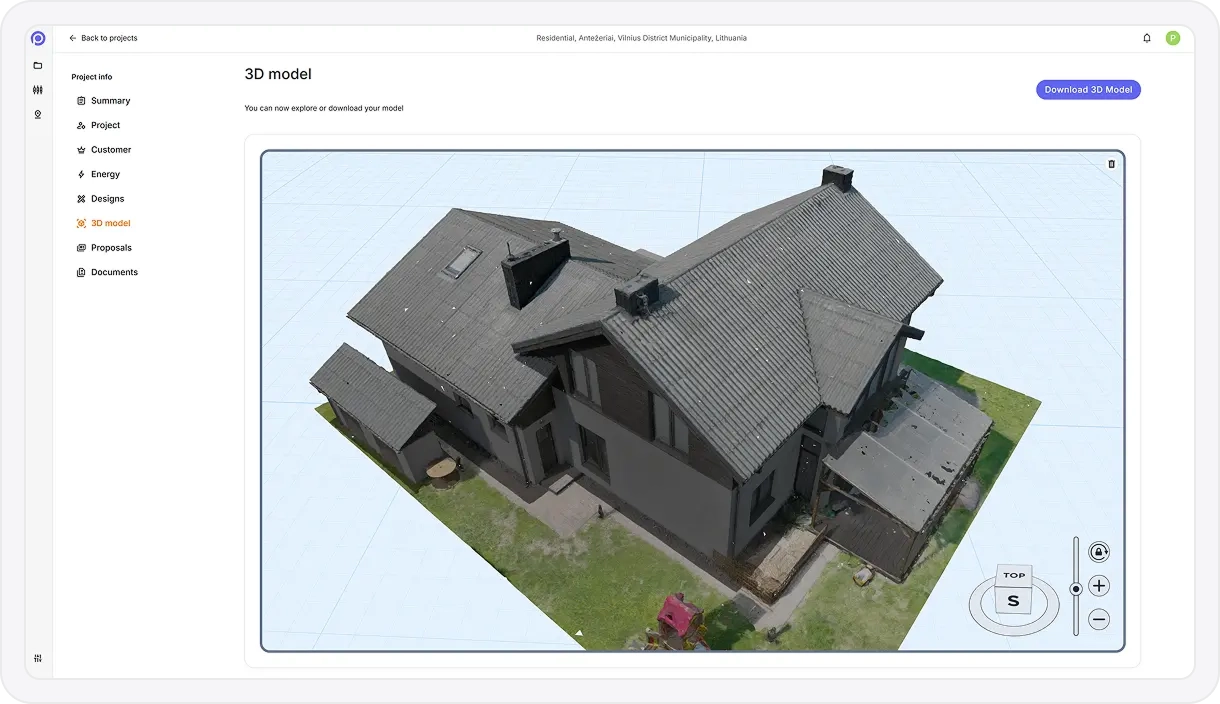Zoom out with the minus button
This screenshot has height=704, width=1220.
coord(1099,620)
